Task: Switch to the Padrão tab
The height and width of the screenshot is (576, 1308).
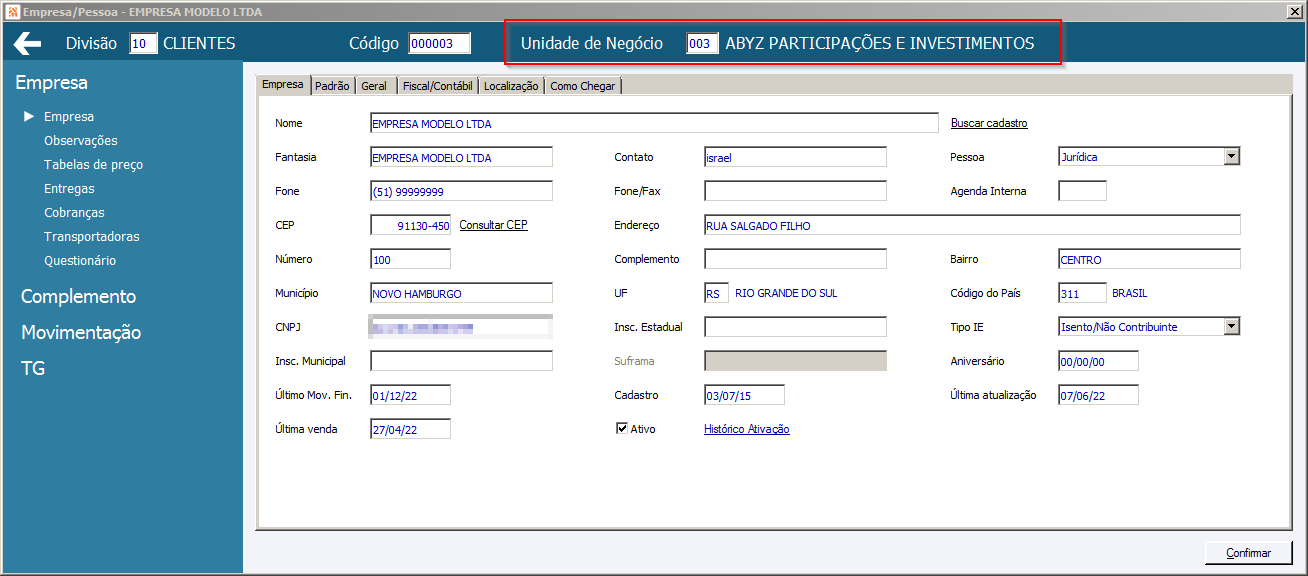Action: 332,86
